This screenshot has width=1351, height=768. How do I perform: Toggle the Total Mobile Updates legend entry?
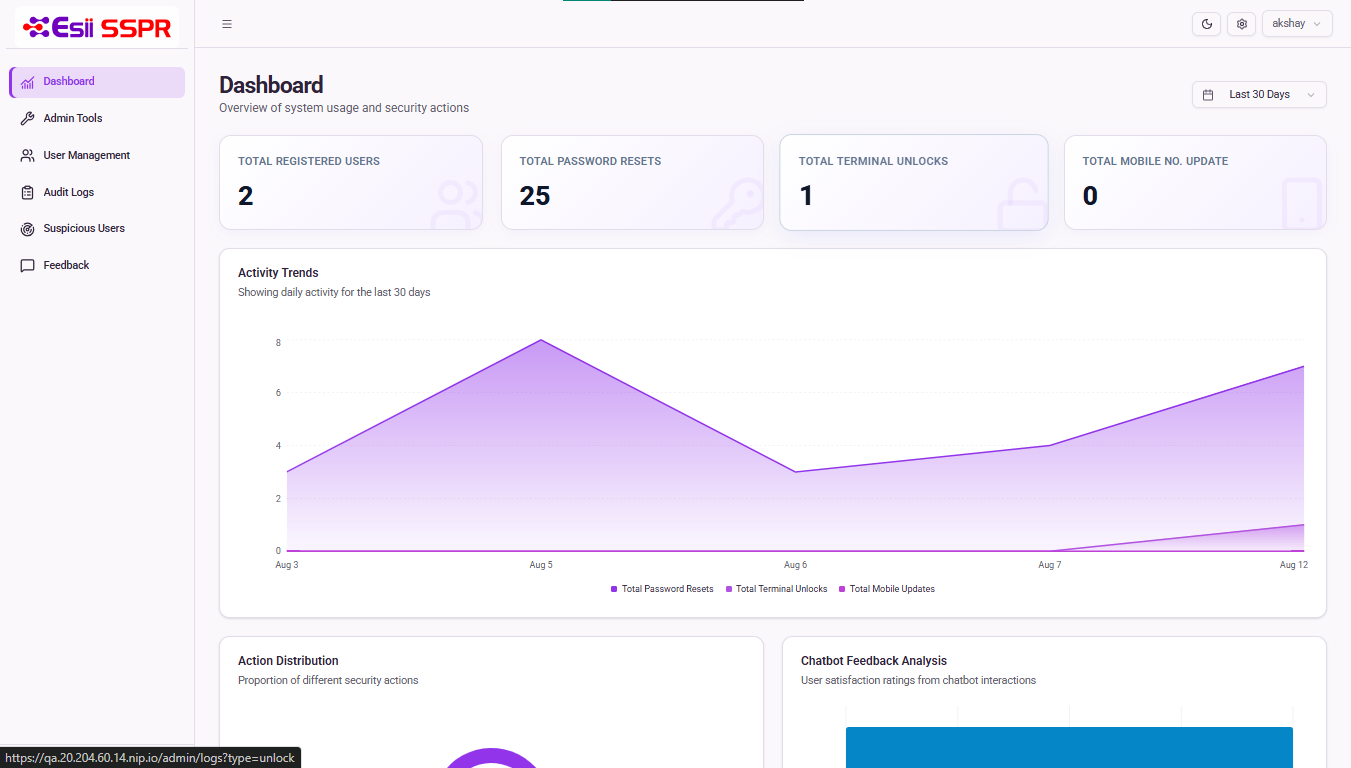click(x=887, y=589)
